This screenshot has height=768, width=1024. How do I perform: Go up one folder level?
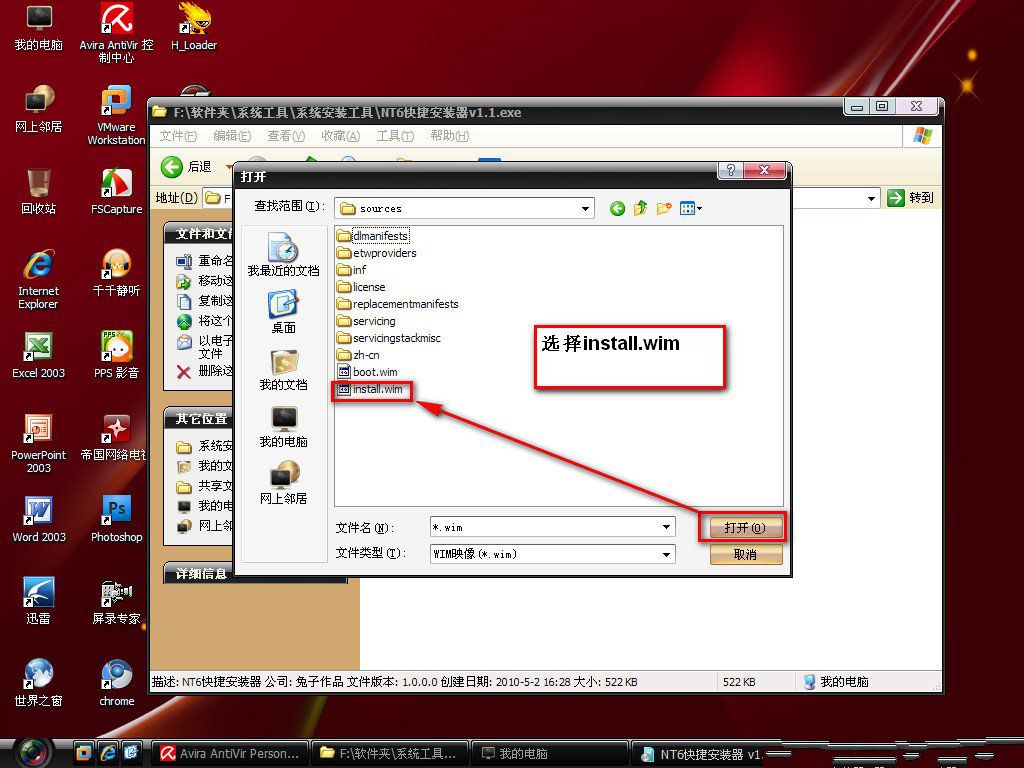(639, 208)
